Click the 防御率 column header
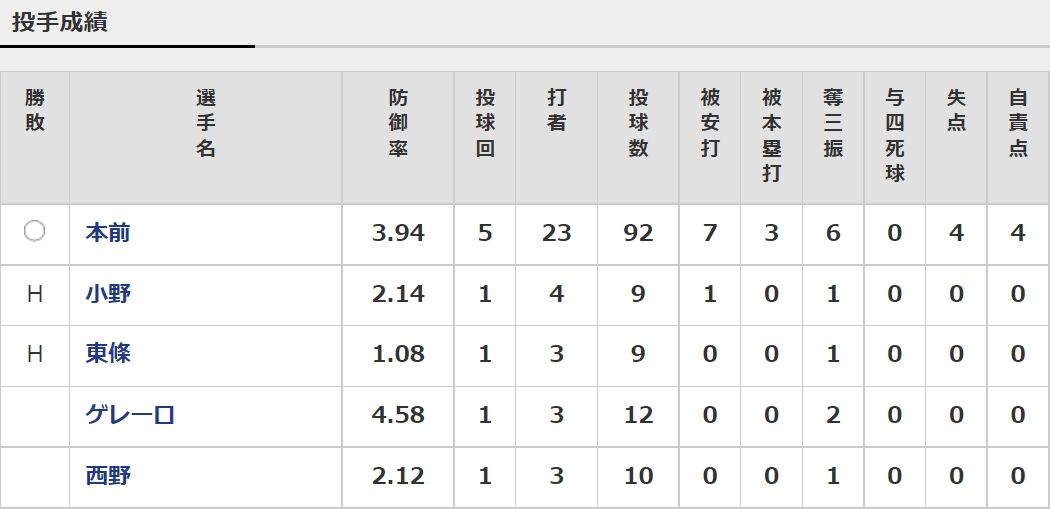Screen dimensions: 1050x509 pos(398,124)
